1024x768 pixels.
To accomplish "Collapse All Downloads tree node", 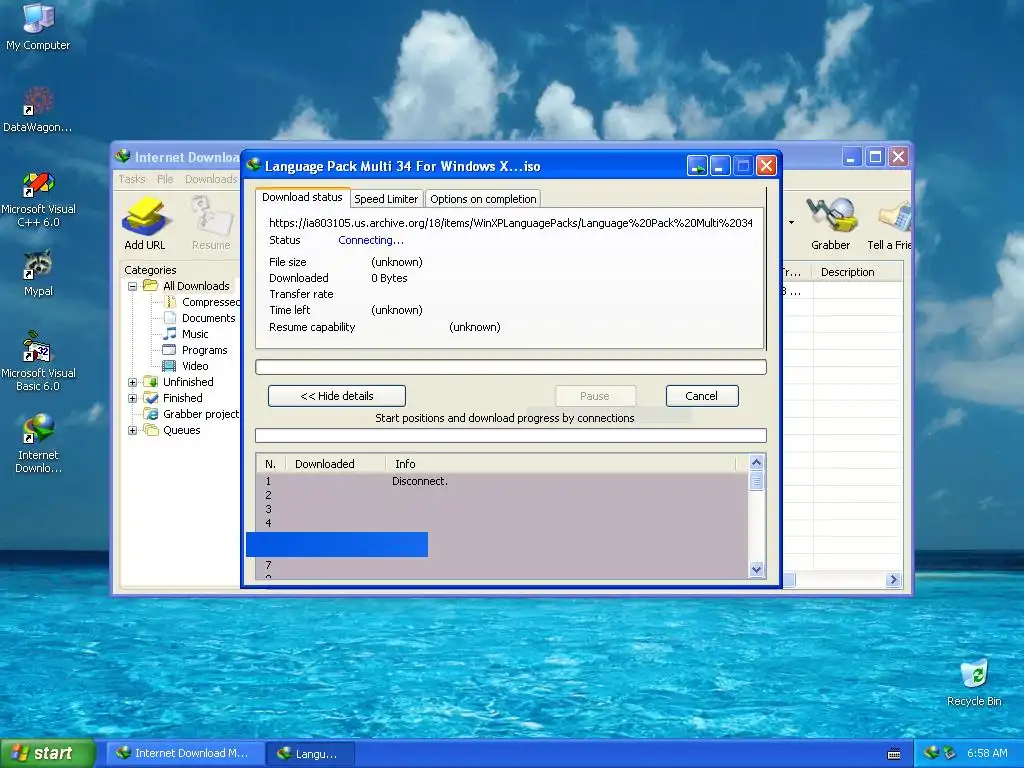I will (x=133, y=286).
